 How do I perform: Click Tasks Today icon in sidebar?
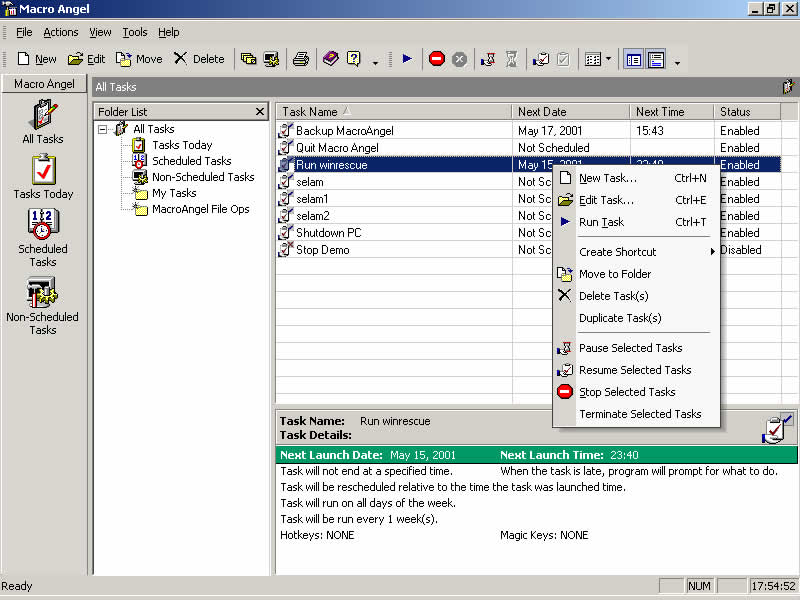point(43,177)
